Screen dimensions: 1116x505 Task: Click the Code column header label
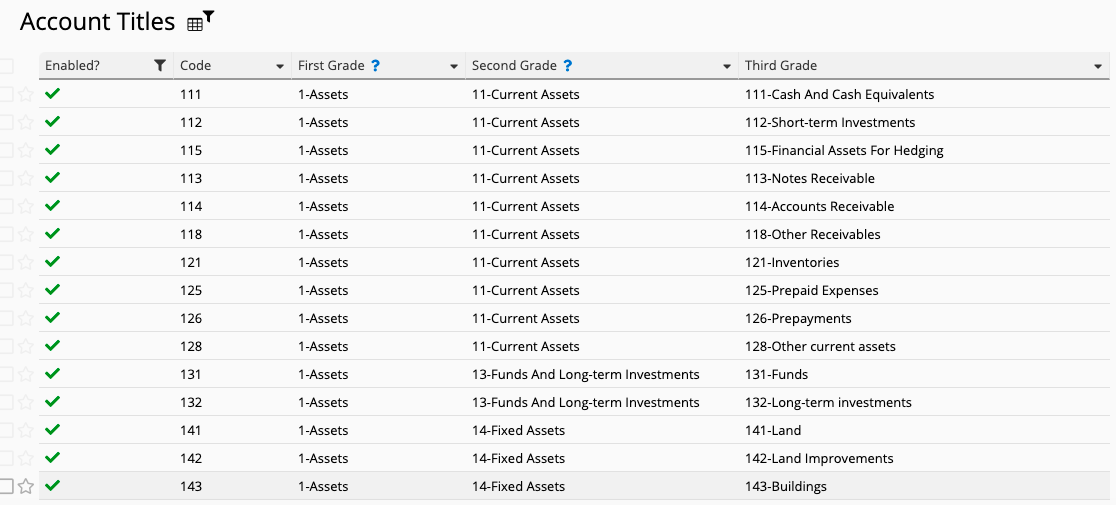coord(196,65)
